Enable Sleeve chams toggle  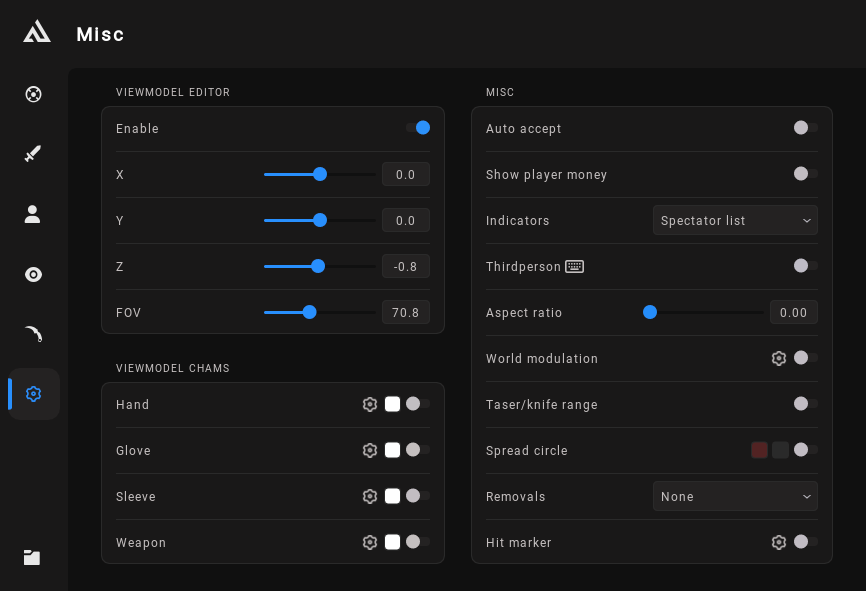pos(418,496)
